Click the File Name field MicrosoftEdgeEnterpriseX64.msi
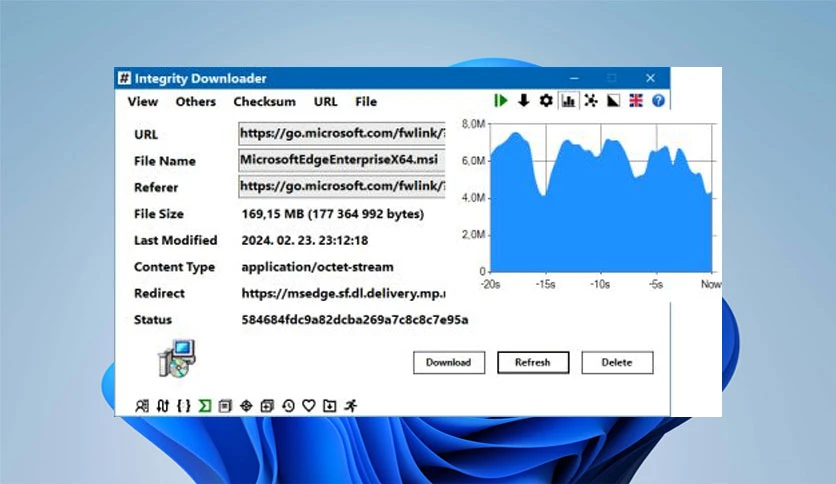Viewport: 836px width, 484px height. (342, 160)
